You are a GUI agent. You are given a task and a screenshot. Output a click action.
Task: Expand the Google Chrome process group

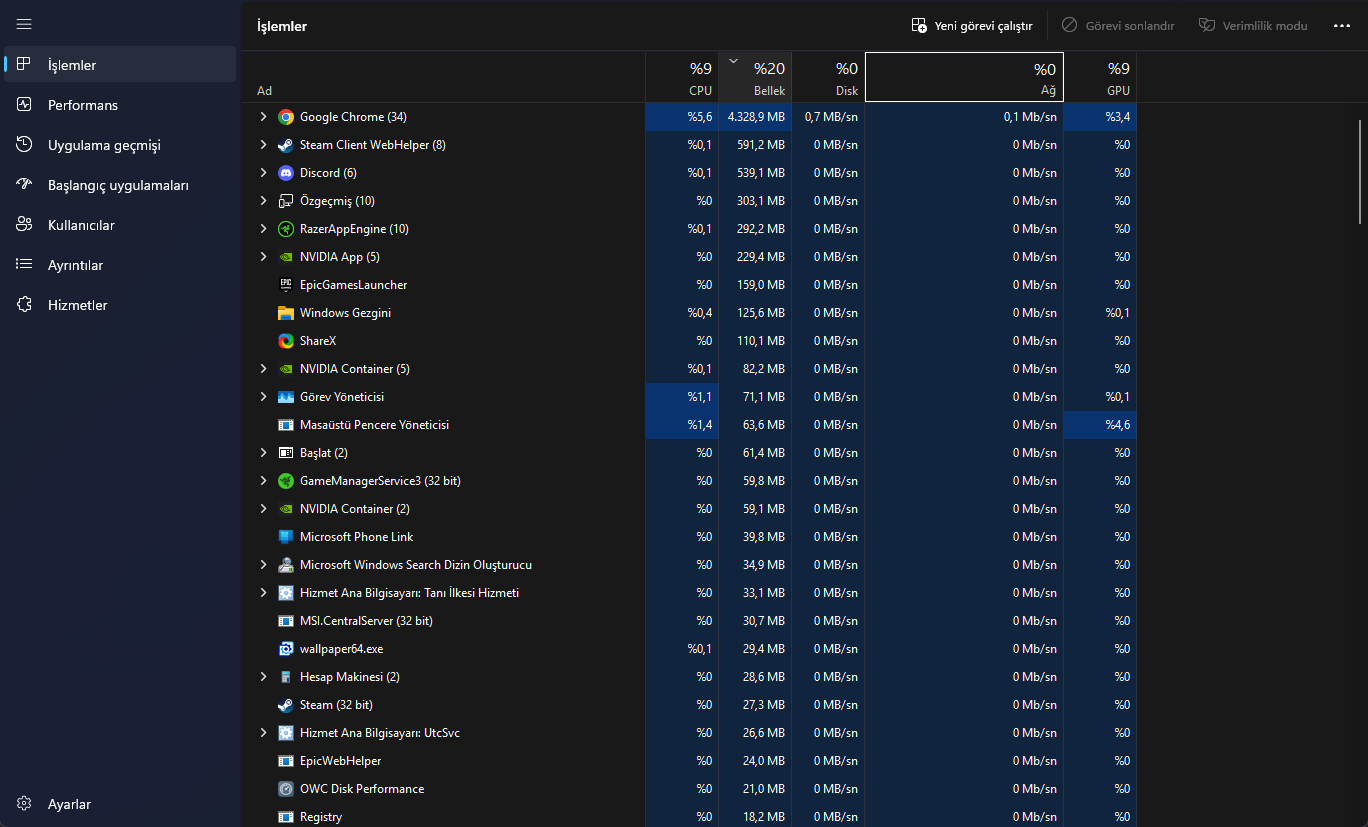coord(263,117)
